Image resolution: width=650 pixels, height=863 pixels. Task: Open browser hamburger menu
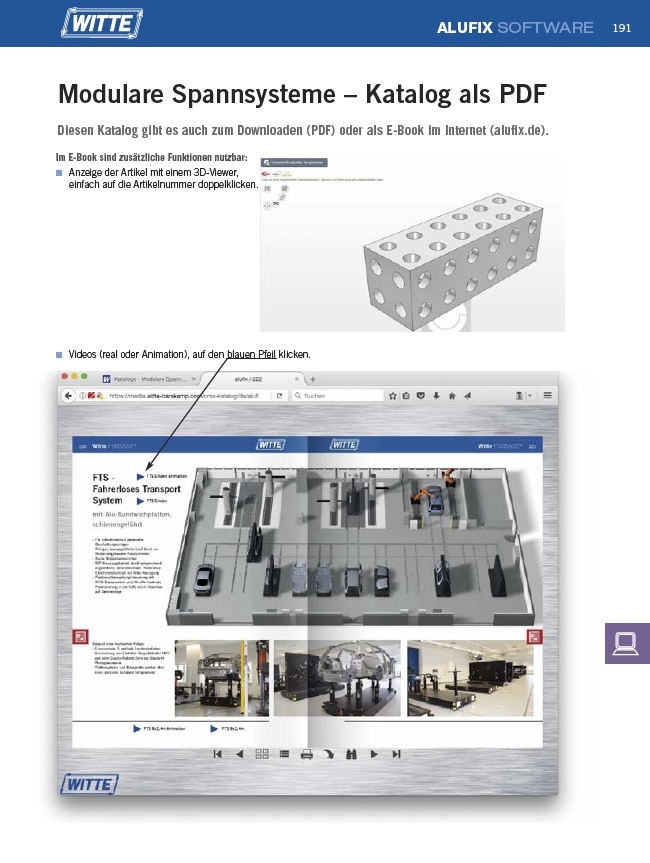[547, 395]
